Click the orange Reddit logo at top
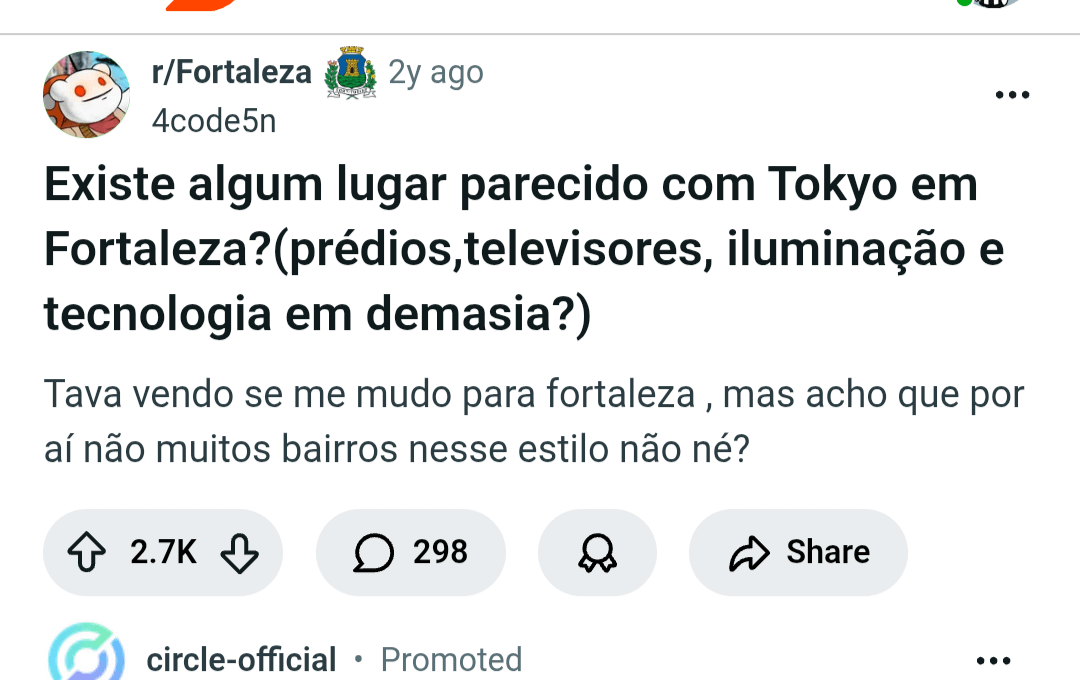 pos(200,4)
